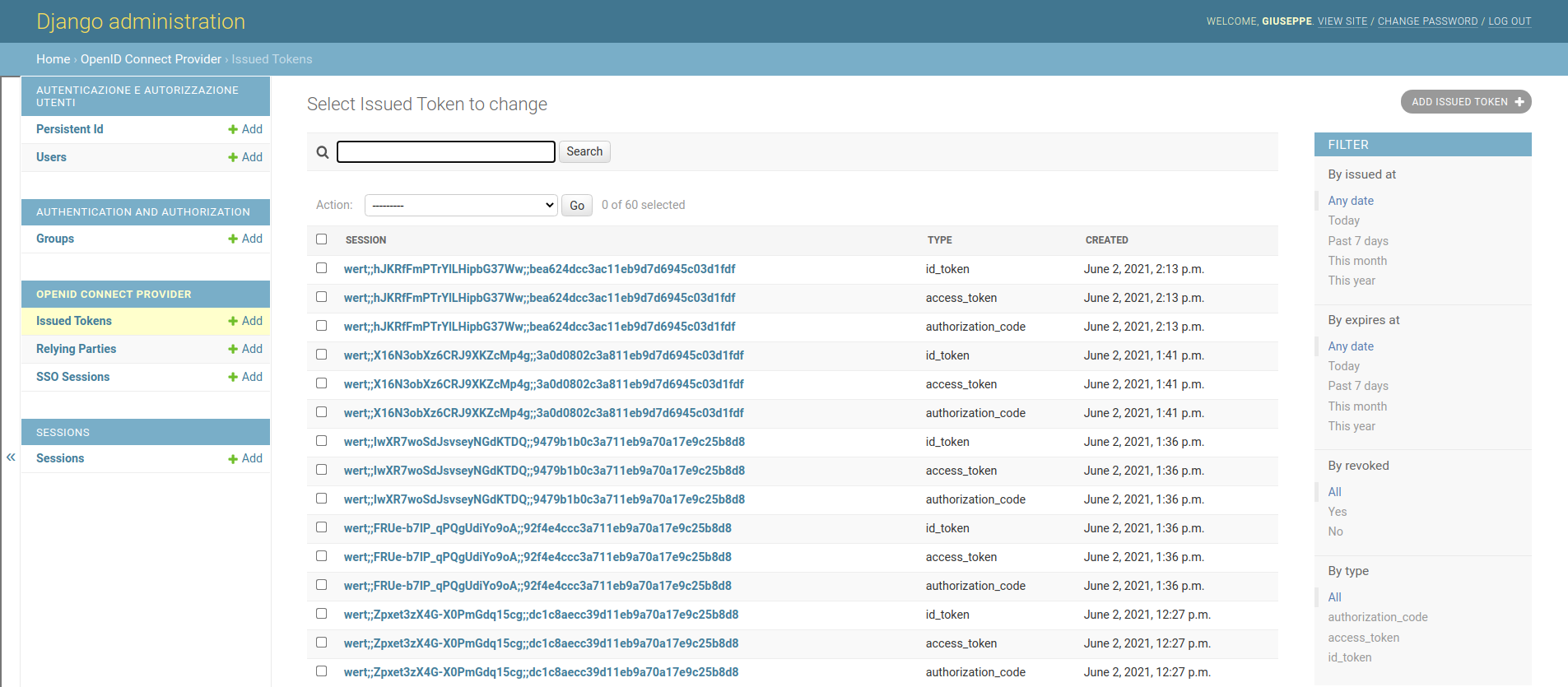Image resolution: width=1568 pixels, height=687 pixels.
Task: Check the X16N3obXz6 access_token row
Action: pyautogui.click(x=321, y=383)
